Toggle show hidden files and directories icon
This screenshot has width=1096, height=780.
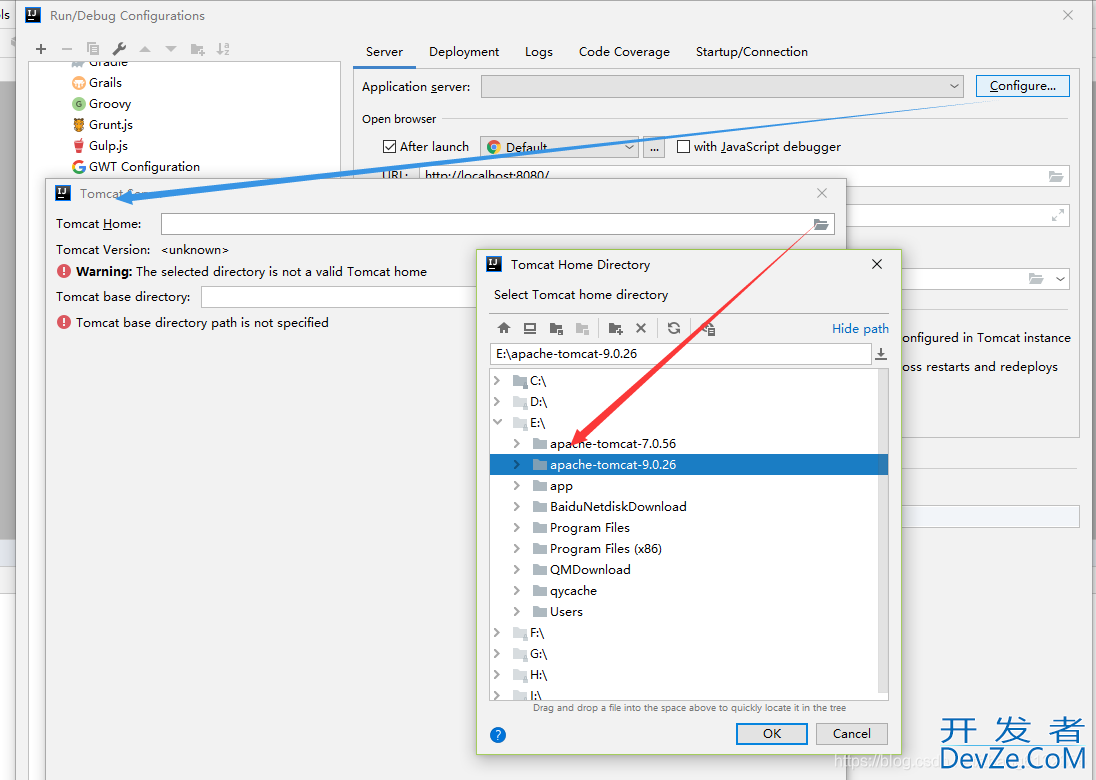(x=708, y=328)
